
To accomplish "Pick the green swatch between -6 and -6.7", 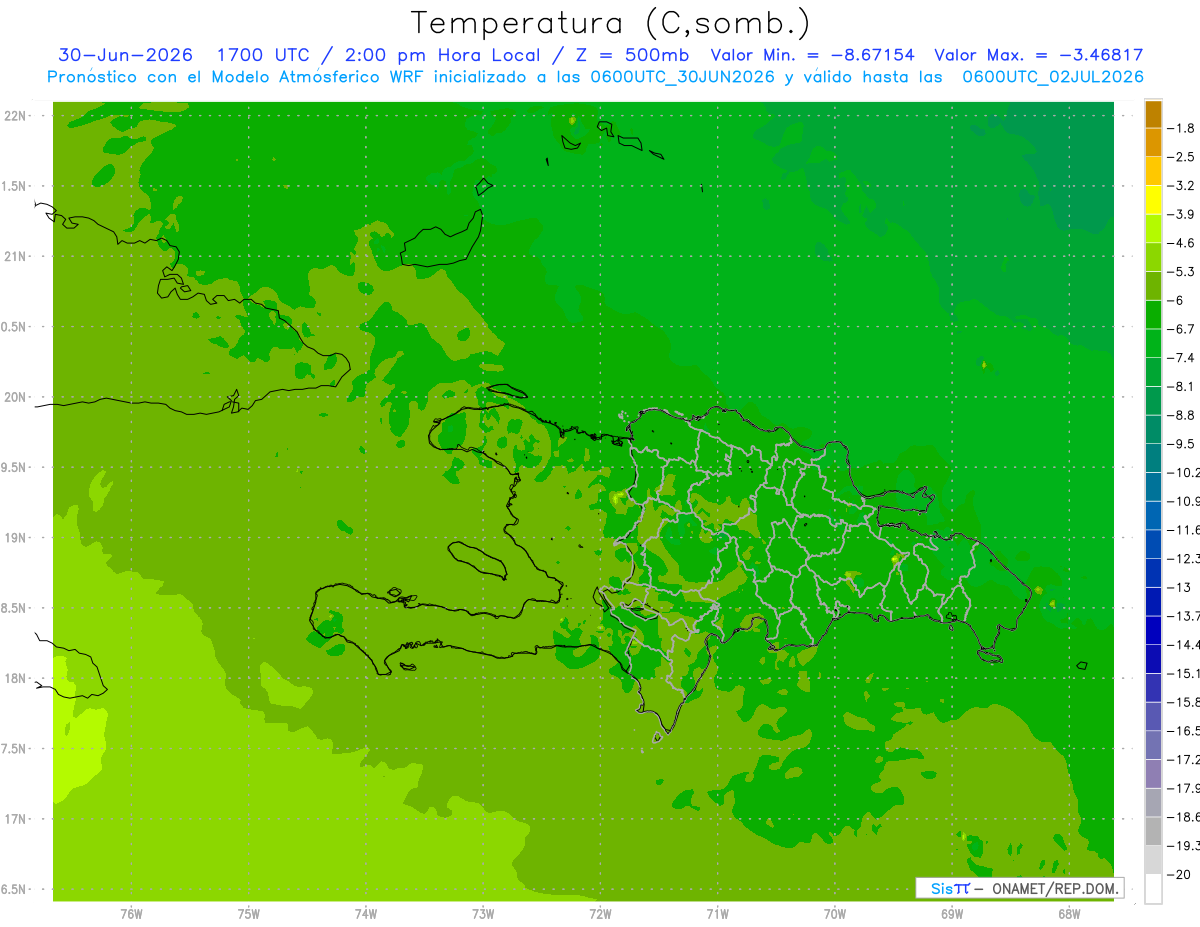I will [1153, 315].
